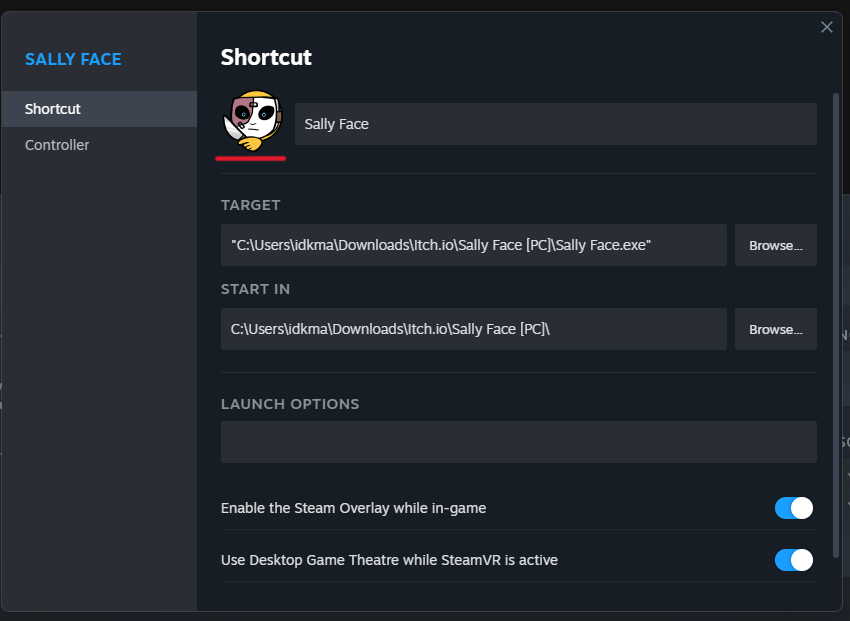
Task: Click the LAUNCH OPTIONS section label
Action: 290,404
